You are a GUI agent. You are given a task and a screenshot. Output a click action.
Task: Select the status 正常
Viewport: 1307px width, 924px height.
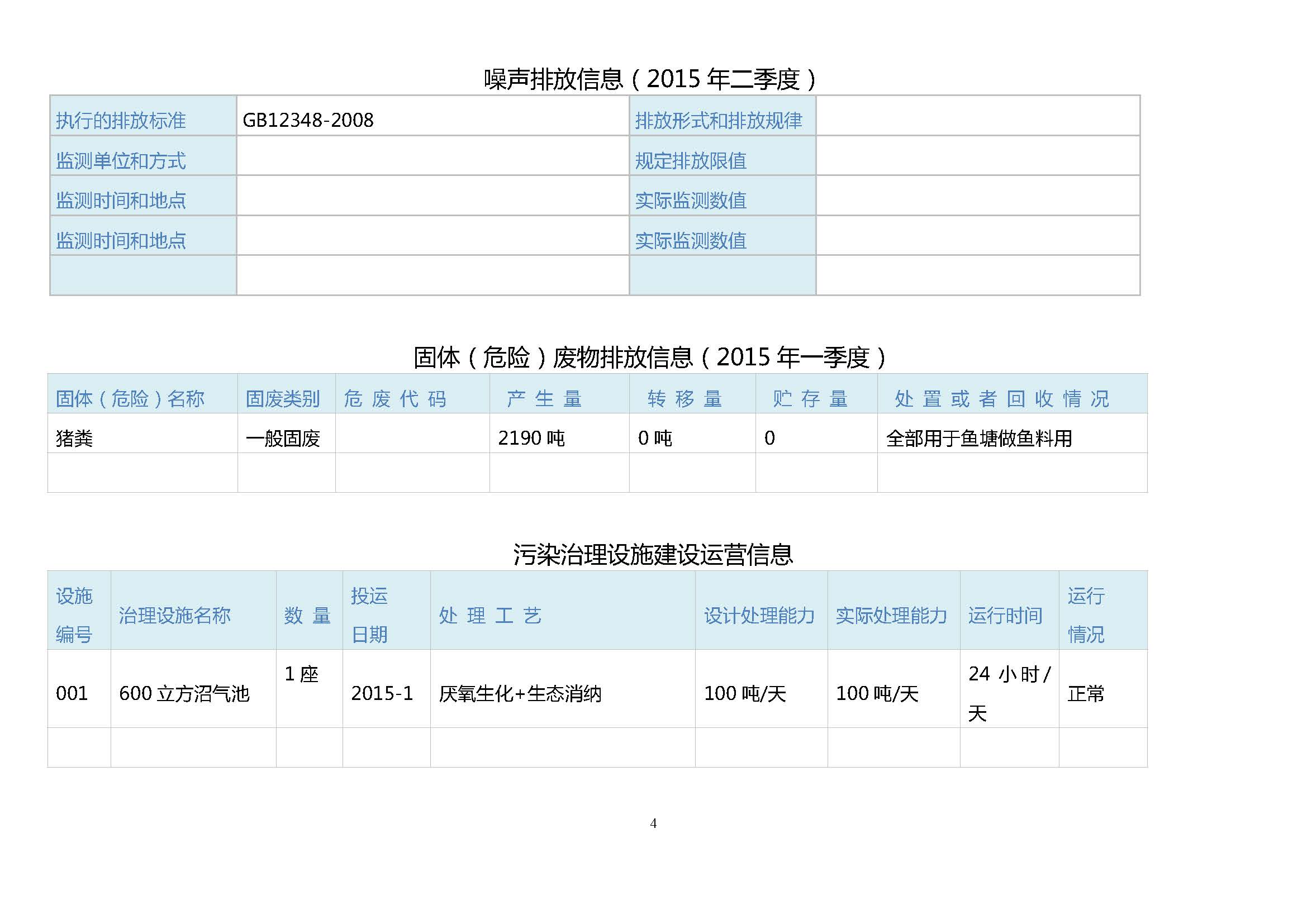(x=1086, y=693)
